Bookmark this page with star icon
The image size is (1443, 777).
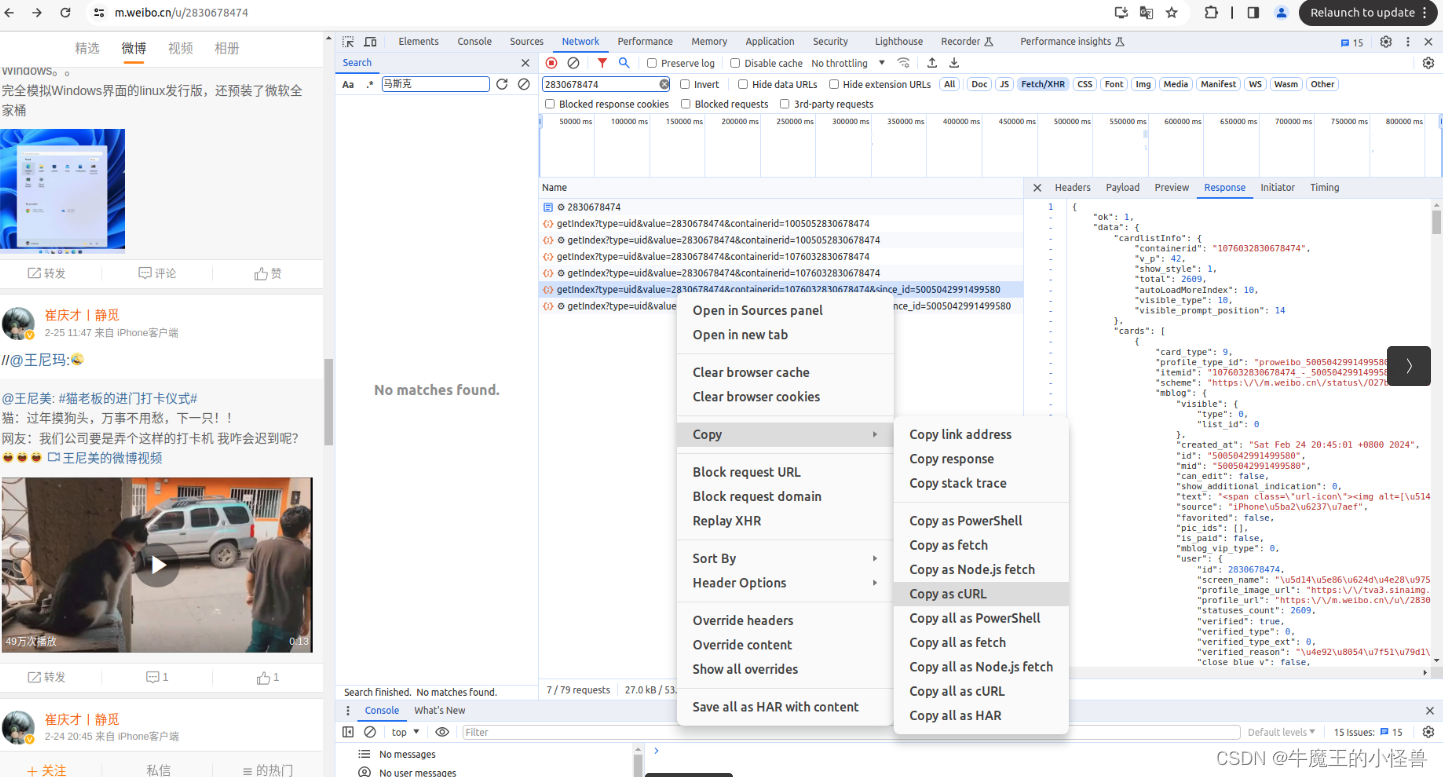click(x=1172, y=13)
